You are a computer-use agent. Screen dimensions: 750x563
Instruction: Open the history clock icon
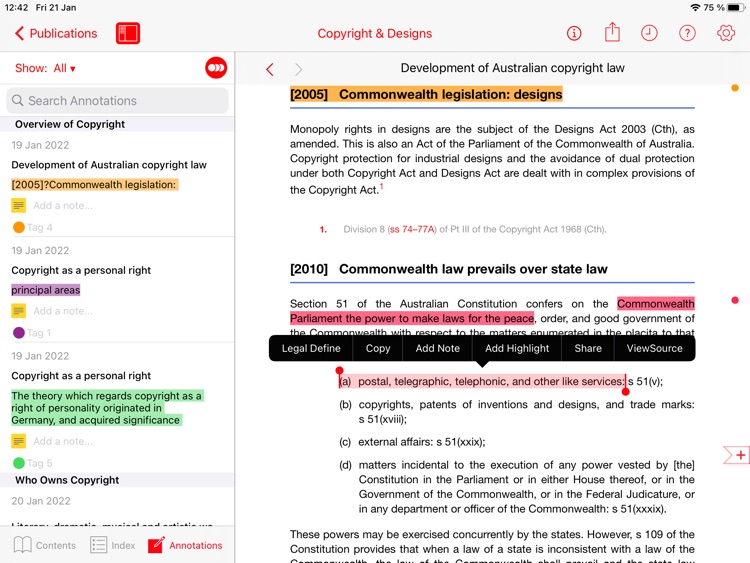coord(649,33)
